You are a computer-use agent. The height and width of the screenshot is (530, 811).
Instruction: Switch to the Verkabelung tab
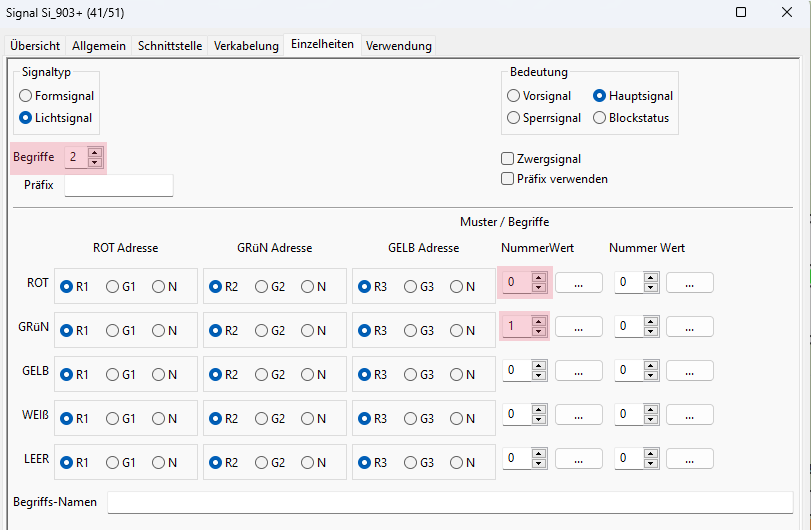click(246, 46)
